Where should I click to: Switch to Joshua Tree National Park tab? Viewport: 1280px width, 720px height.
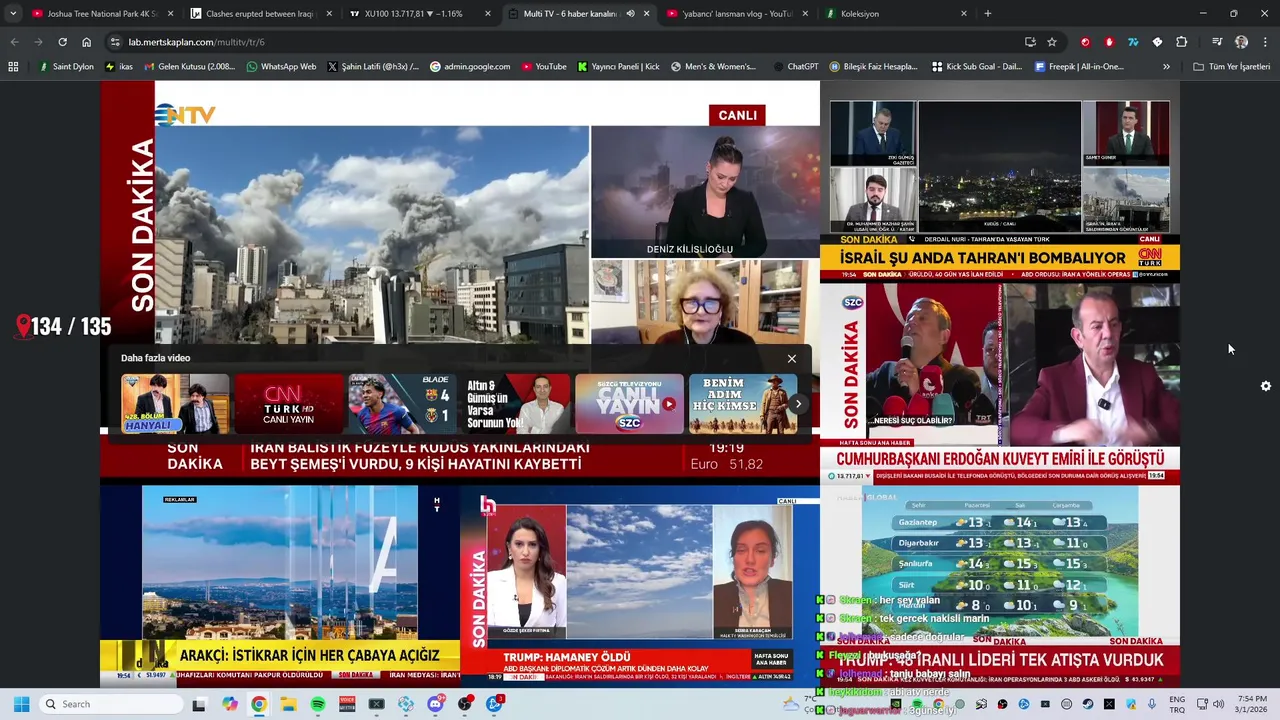tap(102, 14)
